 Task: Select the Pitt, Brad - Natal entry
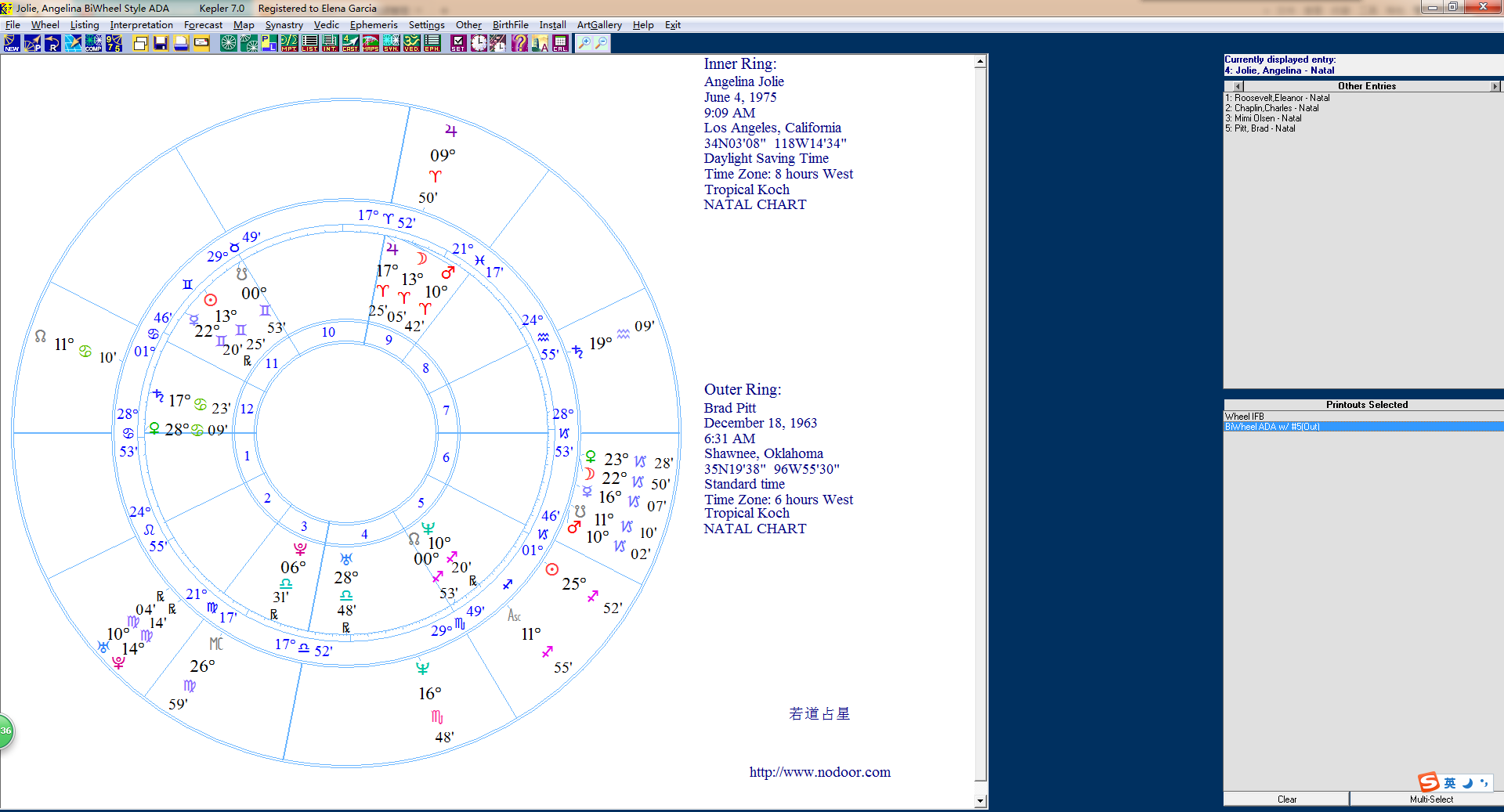click(1264, 128)
